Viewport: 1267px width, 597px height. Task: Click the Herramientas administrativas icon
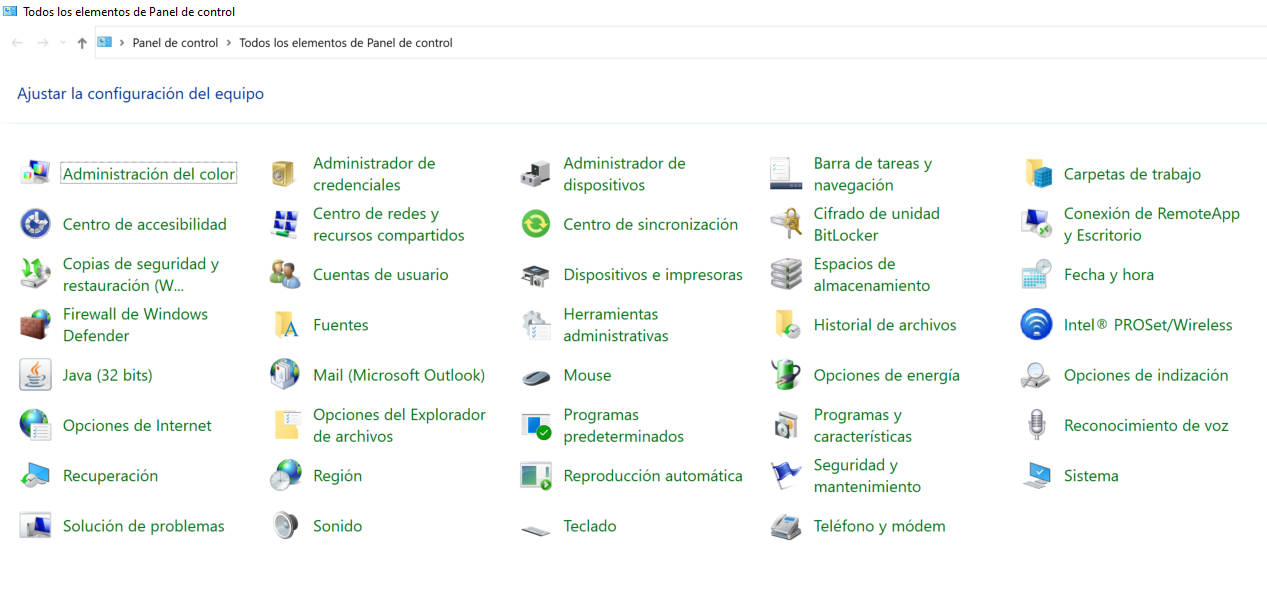pos(536,325)
